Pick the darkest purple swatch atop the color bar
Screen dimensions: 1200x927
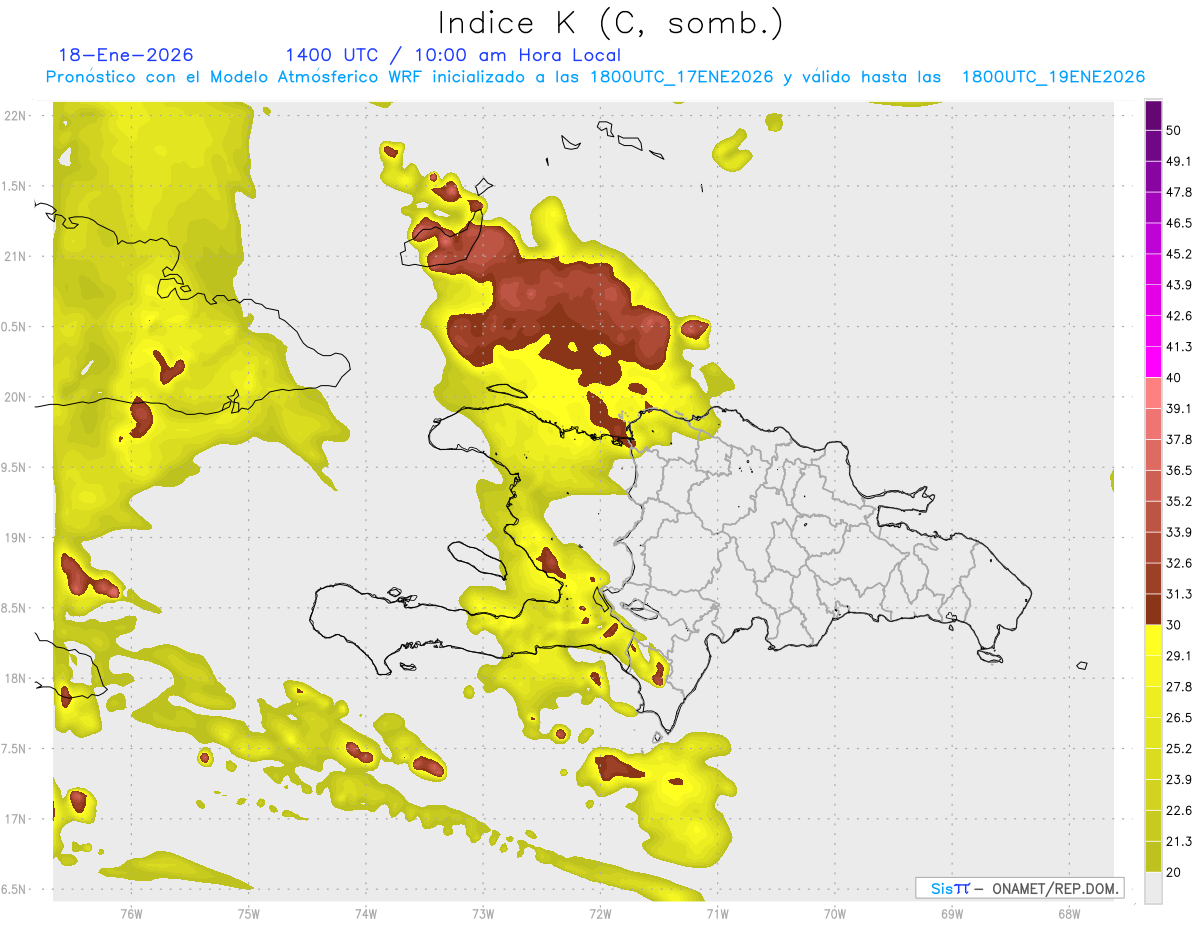click(1153, 116)
